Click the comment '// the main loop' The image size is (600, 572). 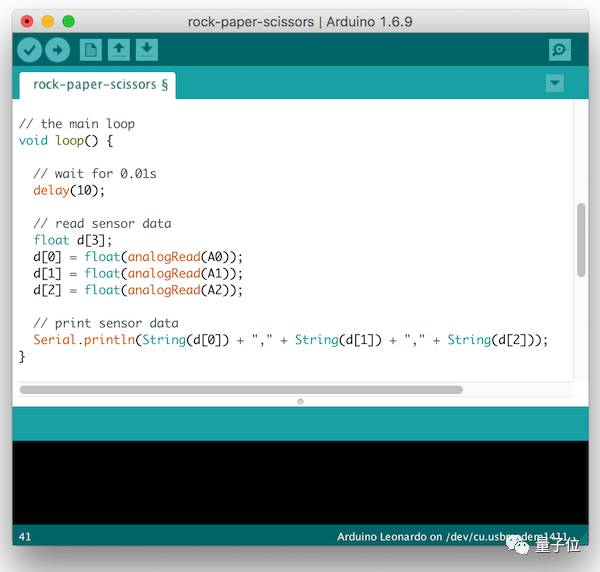77,124
